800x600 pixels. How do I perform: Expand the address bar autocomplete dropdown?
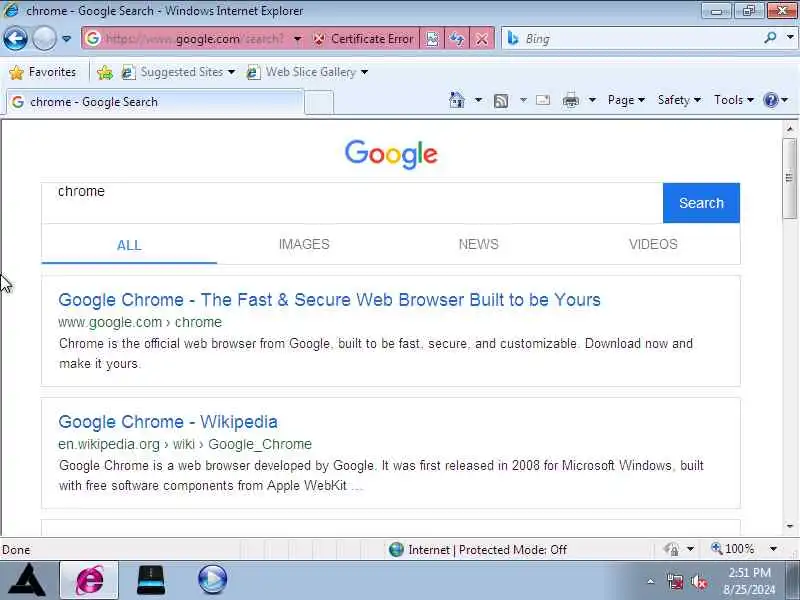pos(297,39)
